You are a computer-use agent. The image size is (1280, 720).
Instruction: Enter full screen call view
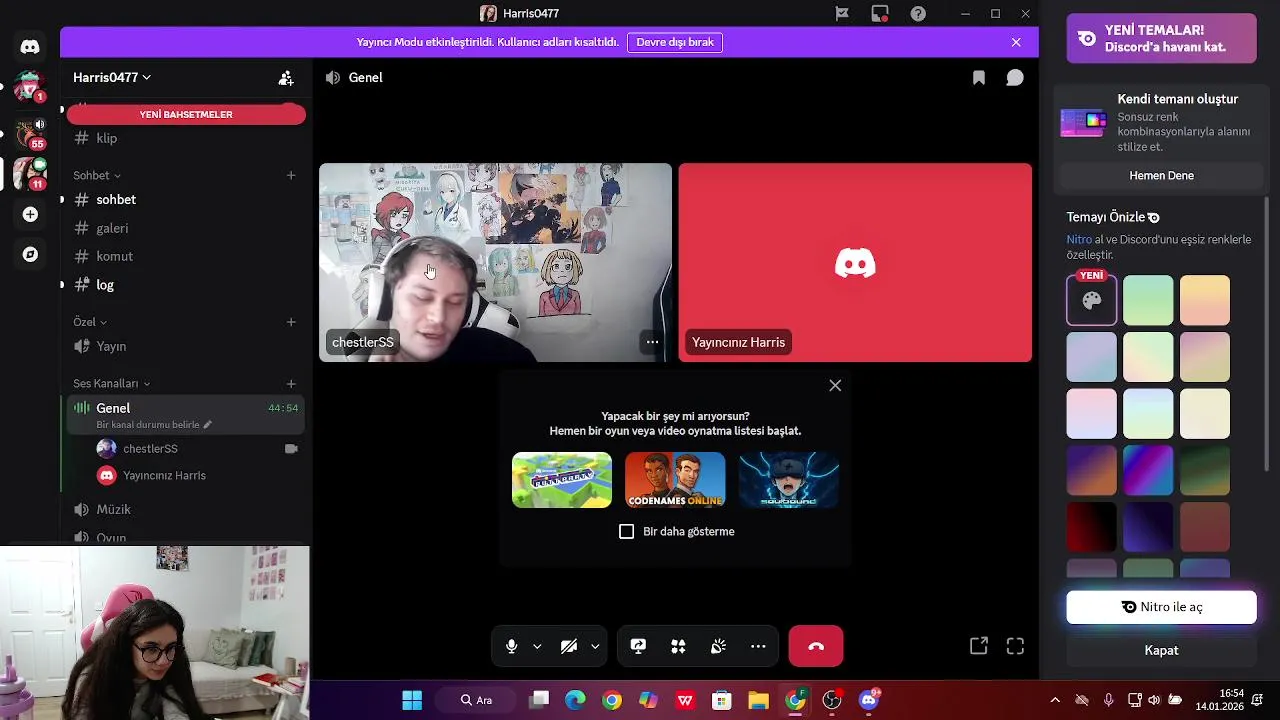point(1015,646)
